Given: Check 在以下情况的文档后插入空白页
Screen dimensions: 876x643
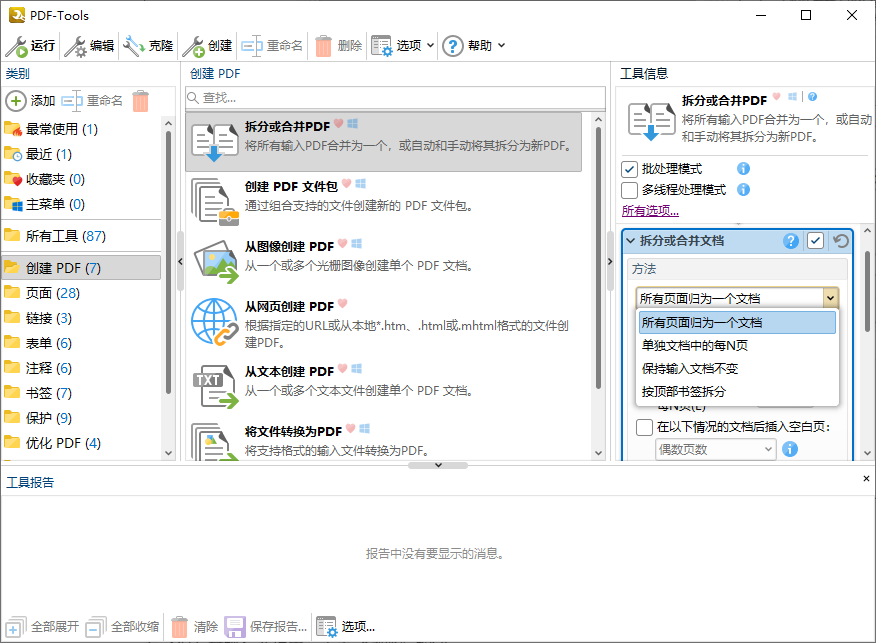Looking at the screenshot, I should (x=645, y=427).
